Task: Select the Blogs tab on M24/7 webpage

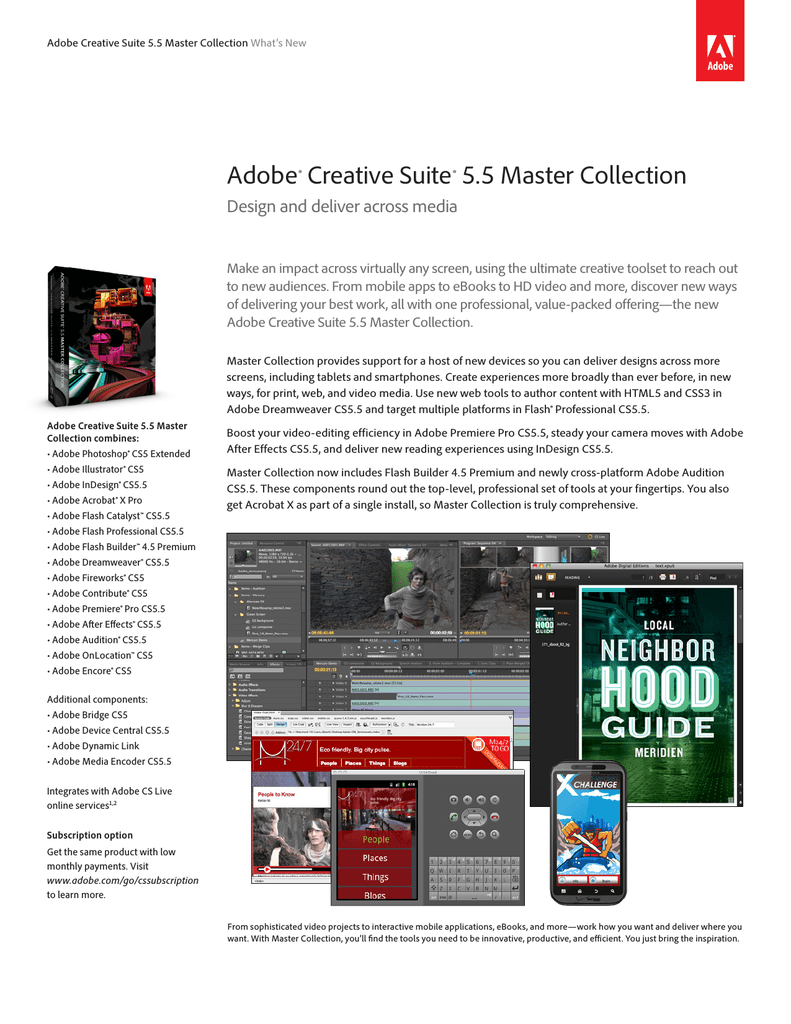Action: tap(400, 763)
